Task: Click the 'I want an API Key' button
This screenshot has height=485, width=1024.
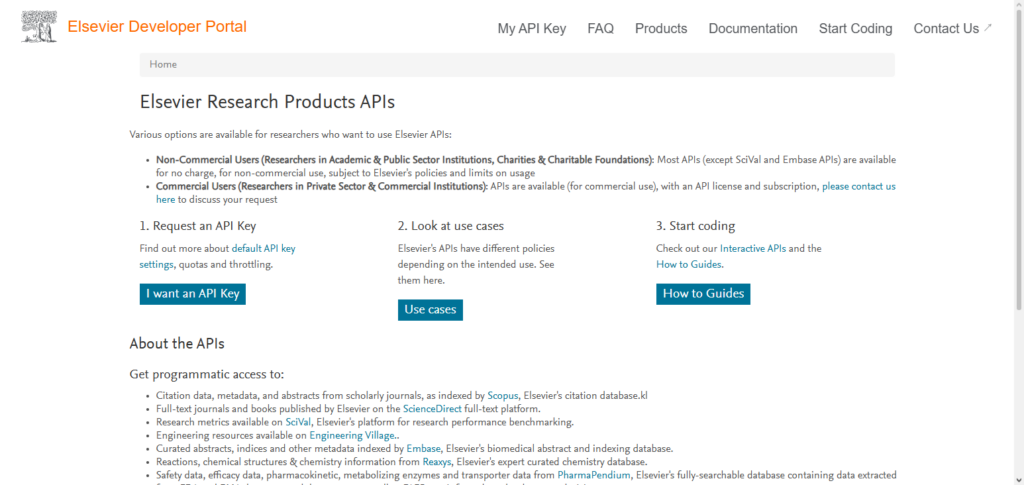Action: (193, 294)
